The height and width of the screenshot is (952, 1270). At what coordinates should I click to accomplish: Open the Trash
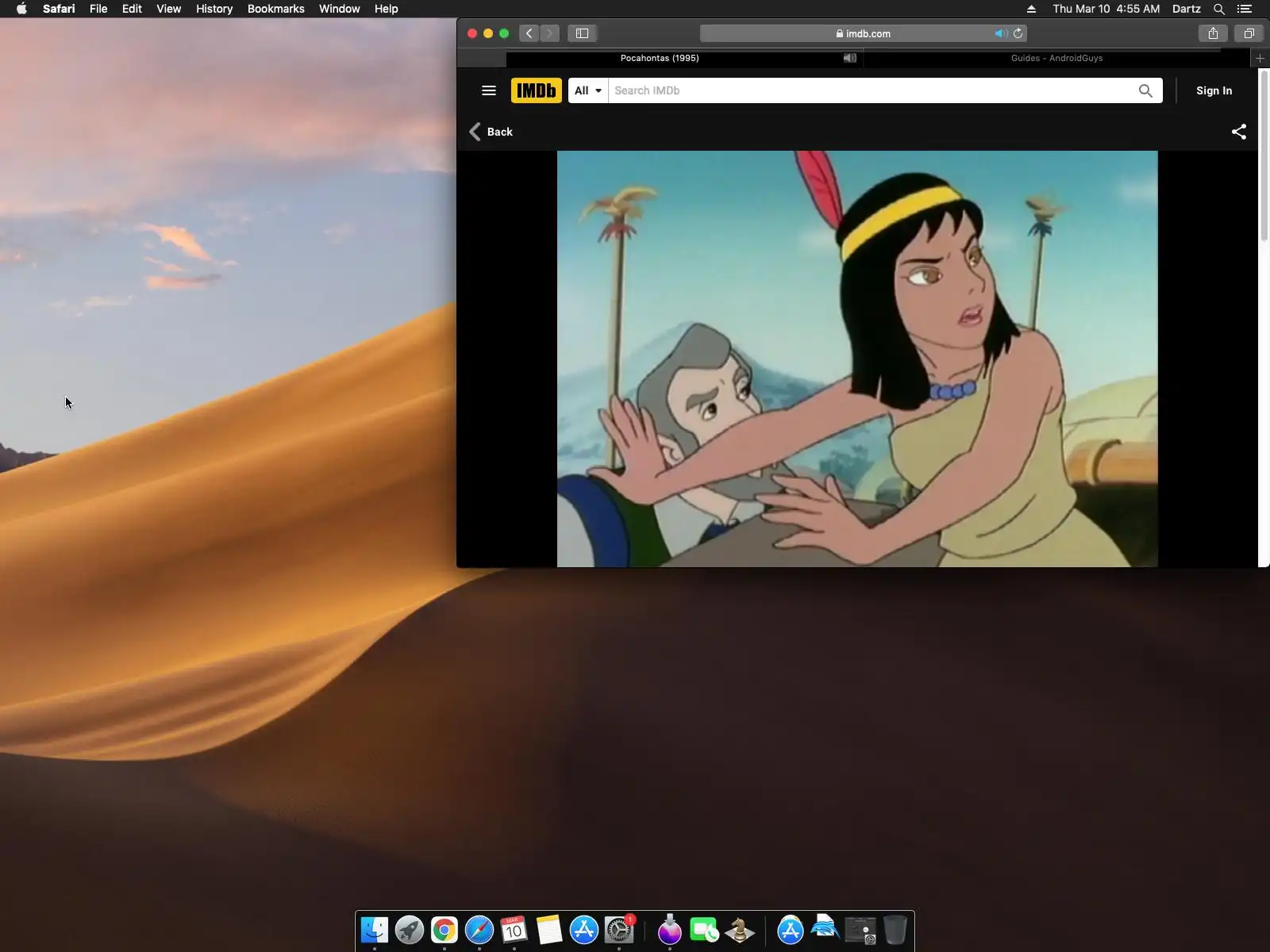895,930
